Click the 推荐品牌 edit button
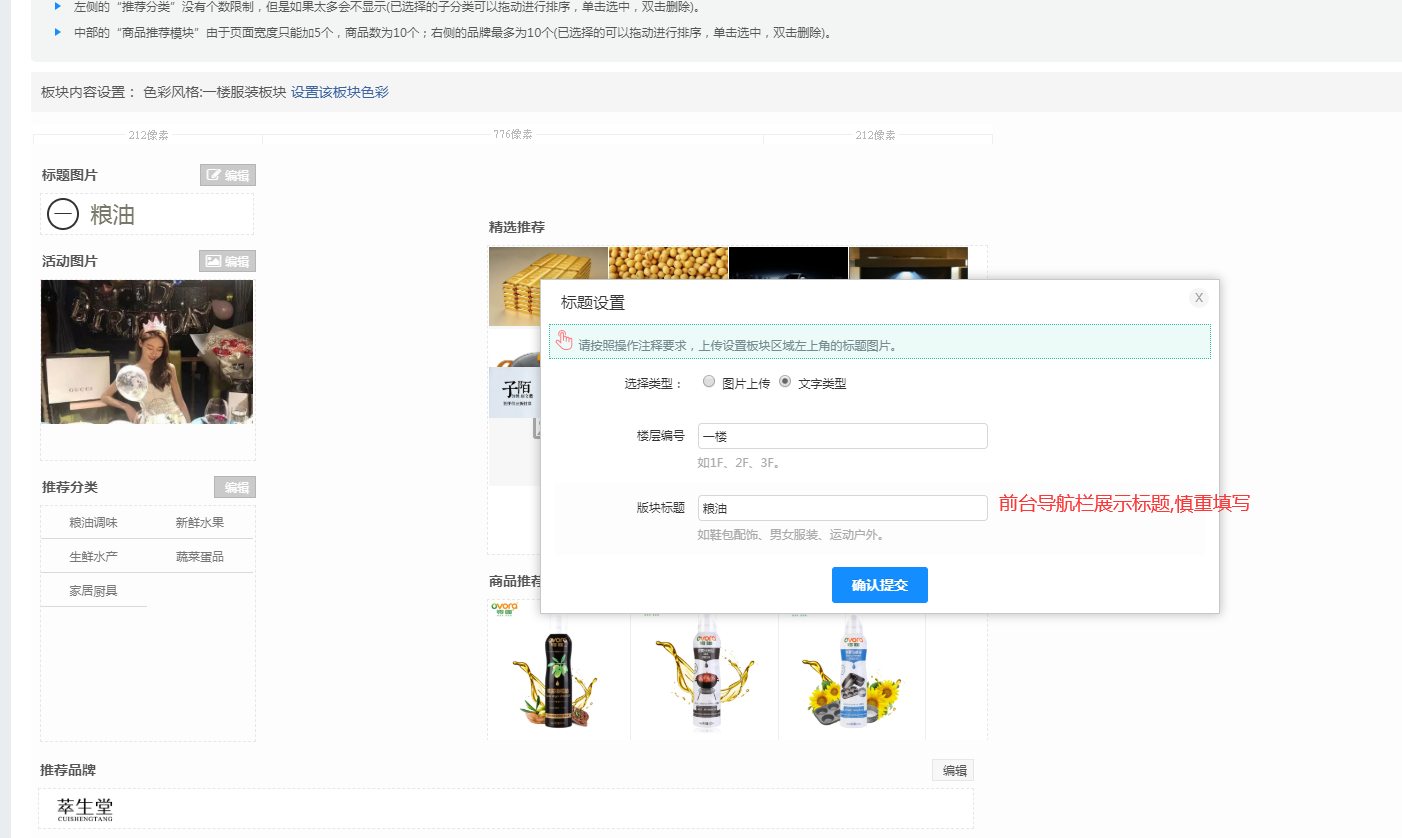1402x838 pixels. click(x=953, y=770)
